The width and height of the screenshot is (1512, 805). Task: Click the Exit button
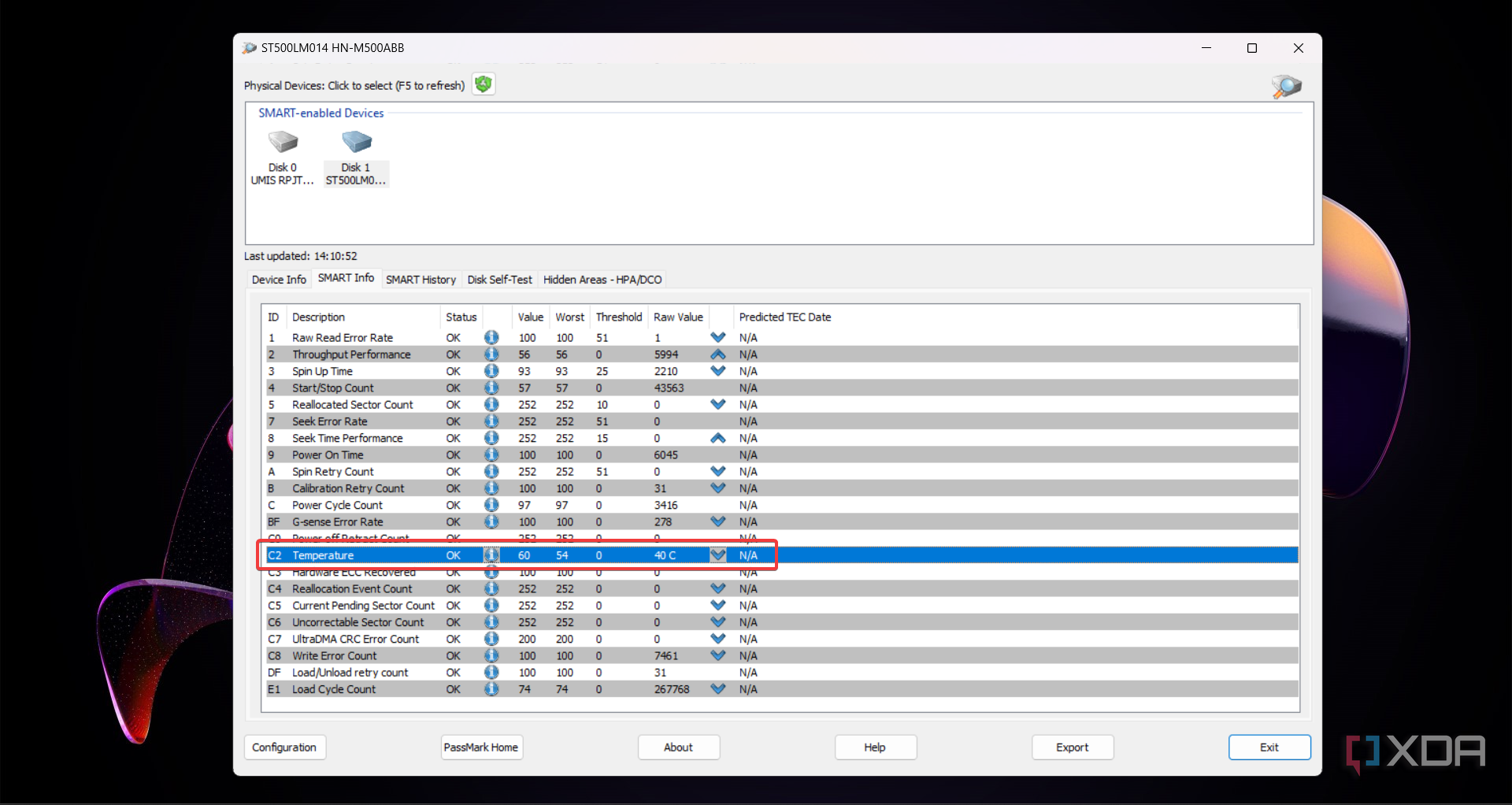pyautogui.click(x=1269, y=747)
